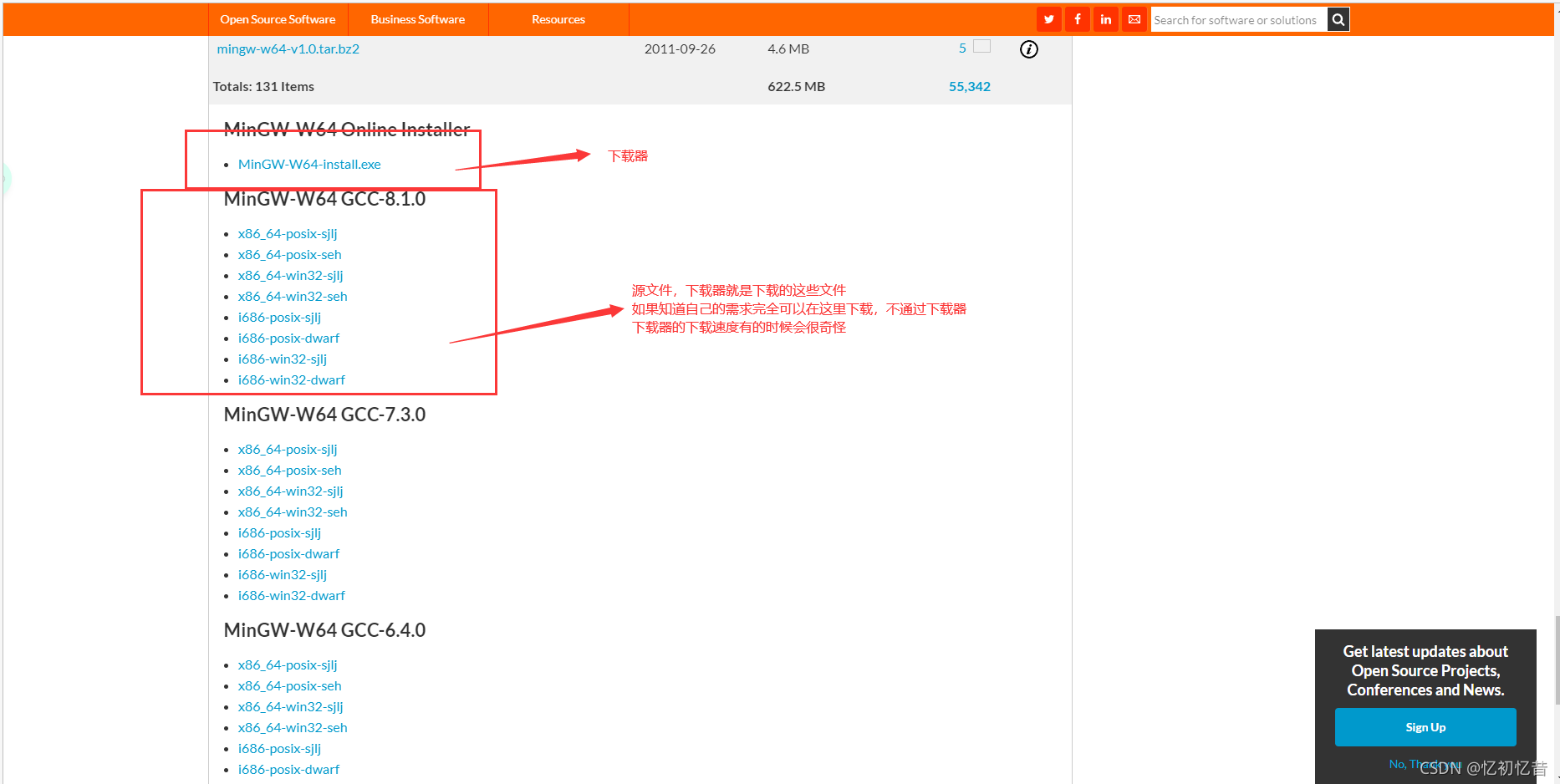
Task: Open GCC-6.4.0 i686-posix-sjlj link
Action: 279,748
